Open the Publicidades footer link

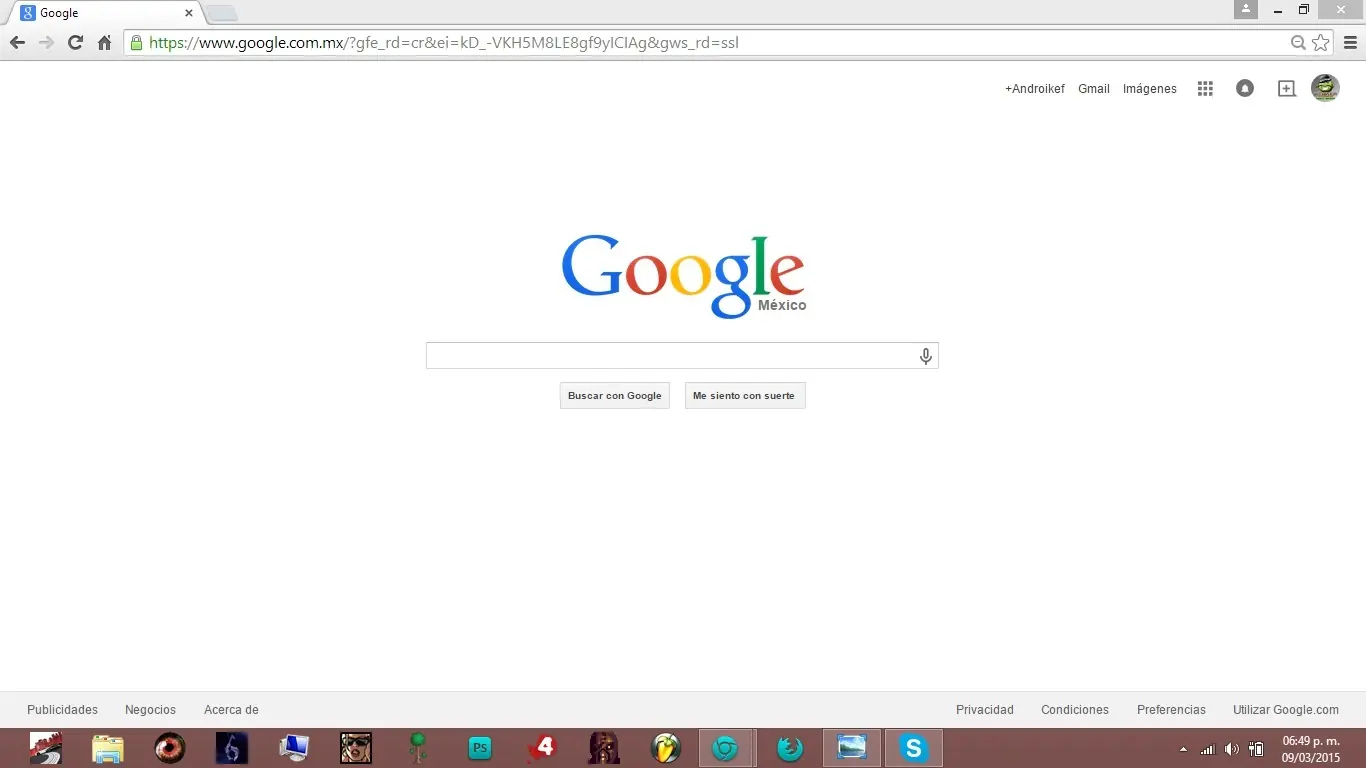point(63,710)
